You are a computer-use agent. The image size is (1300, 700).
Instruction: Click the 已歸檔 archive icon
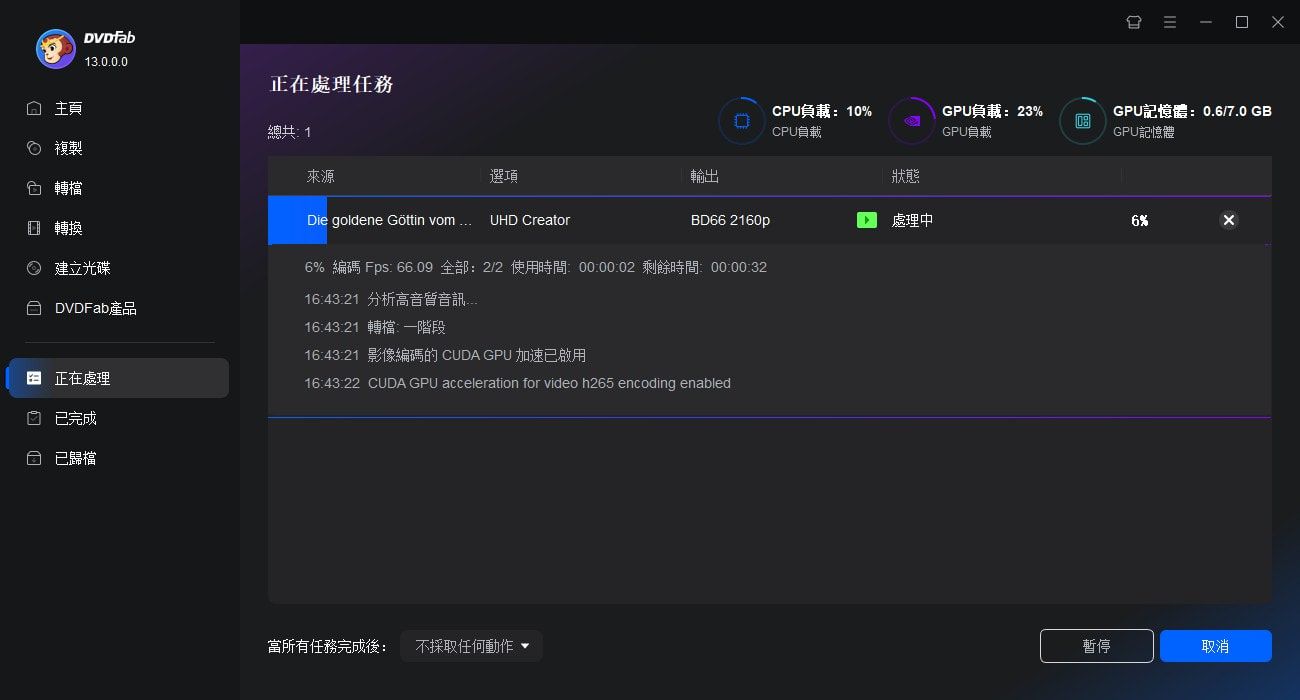click(x=34, y=458)
